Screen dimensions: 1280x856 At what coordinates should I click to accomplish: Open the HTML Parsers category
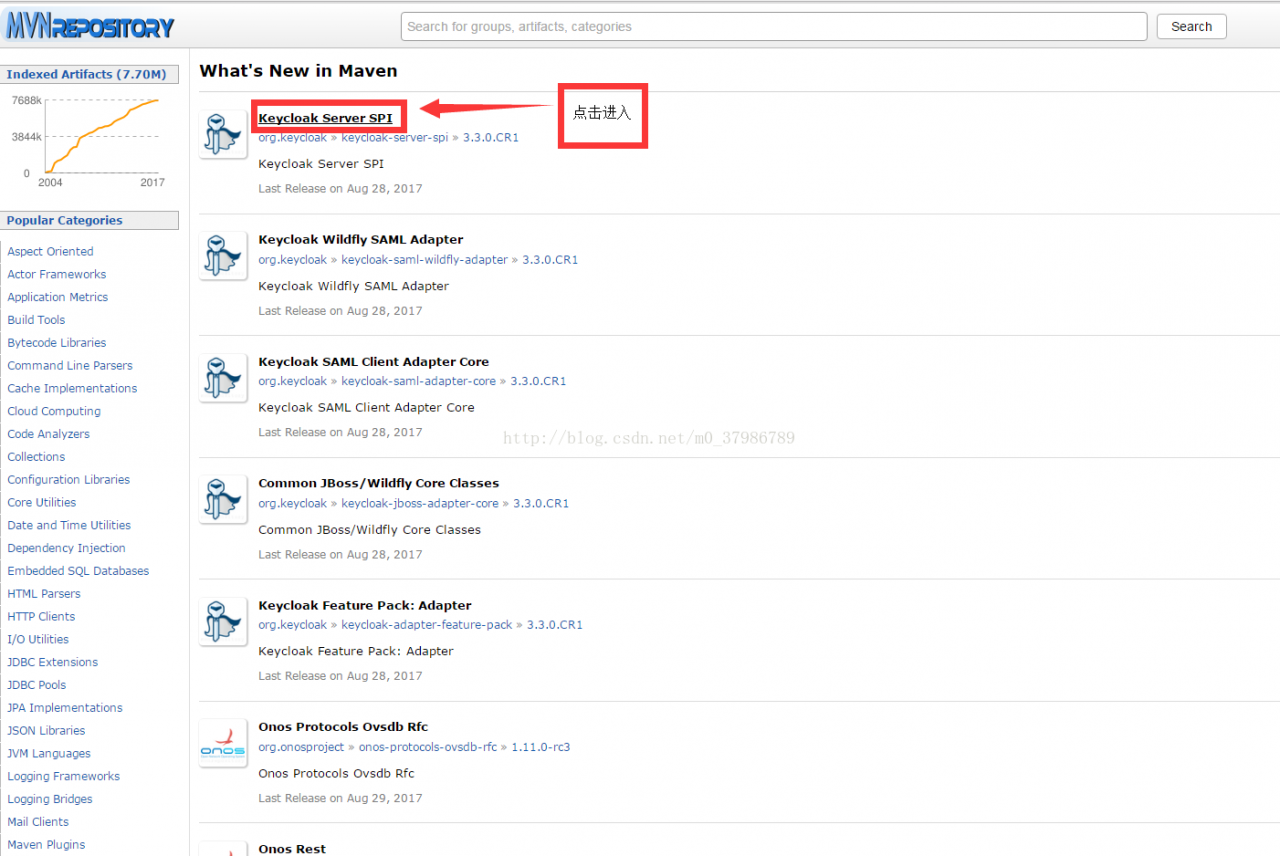coord(44,594)
